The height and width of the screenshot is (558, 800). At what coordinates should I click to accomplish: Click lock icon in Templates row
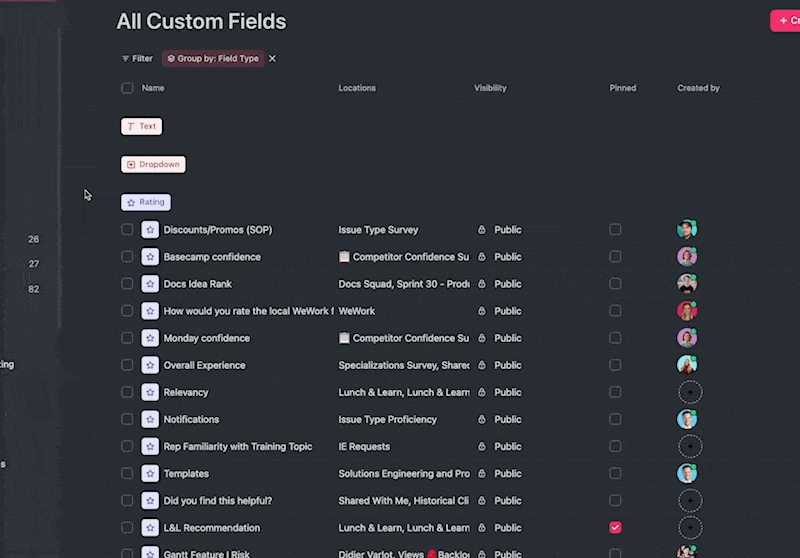pyautogui.click(x=482, y=473)
